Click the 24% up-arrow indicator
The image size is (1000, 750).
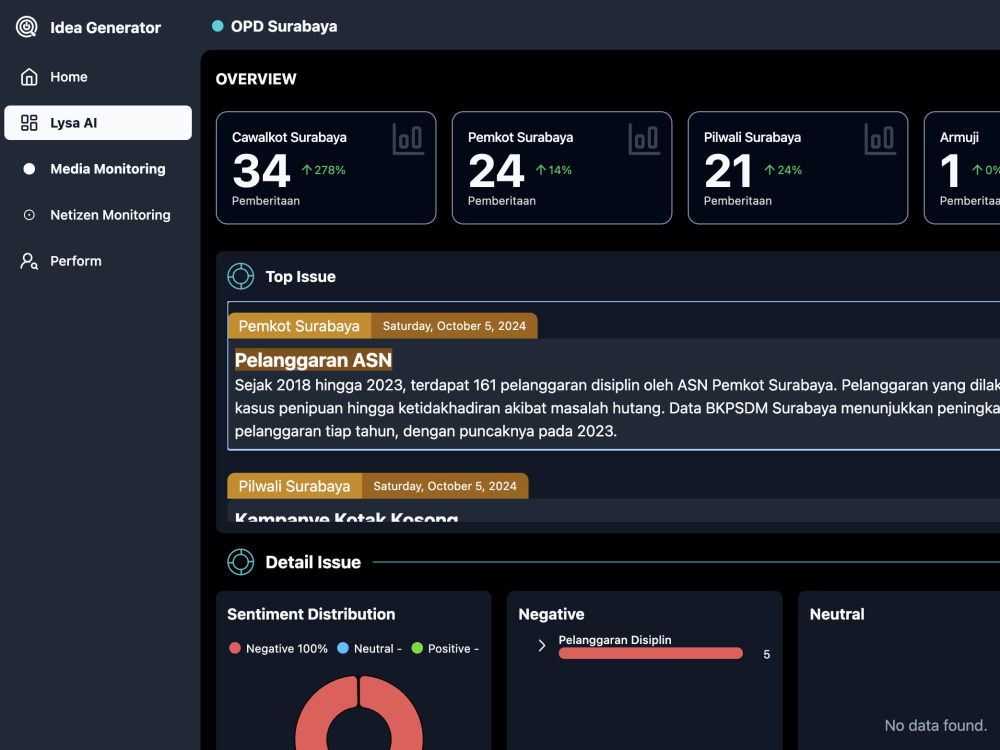click(783, 170)
